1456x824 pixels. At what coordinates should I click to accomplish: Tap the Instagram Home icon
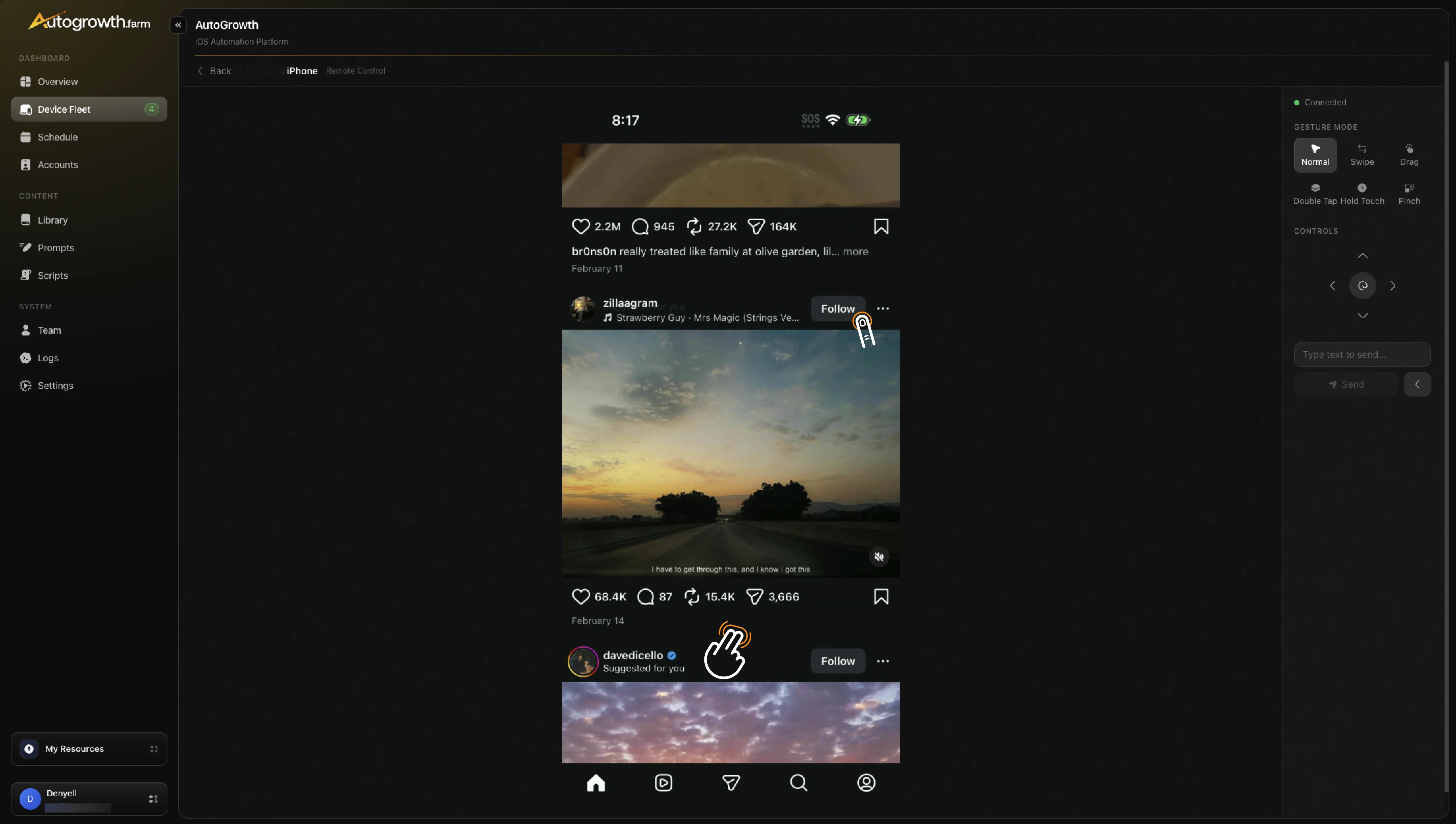(x=596, y=783)
